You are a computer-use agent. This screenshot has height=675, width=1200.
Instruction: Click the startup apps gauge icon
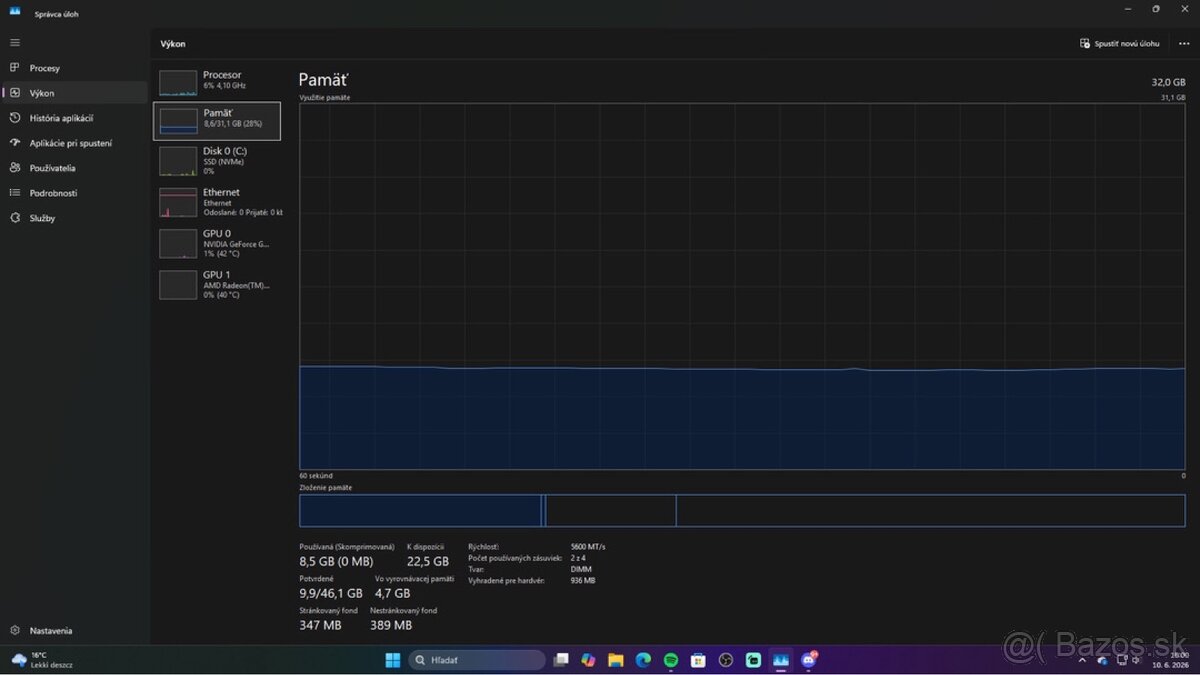[x=15, y=143]
